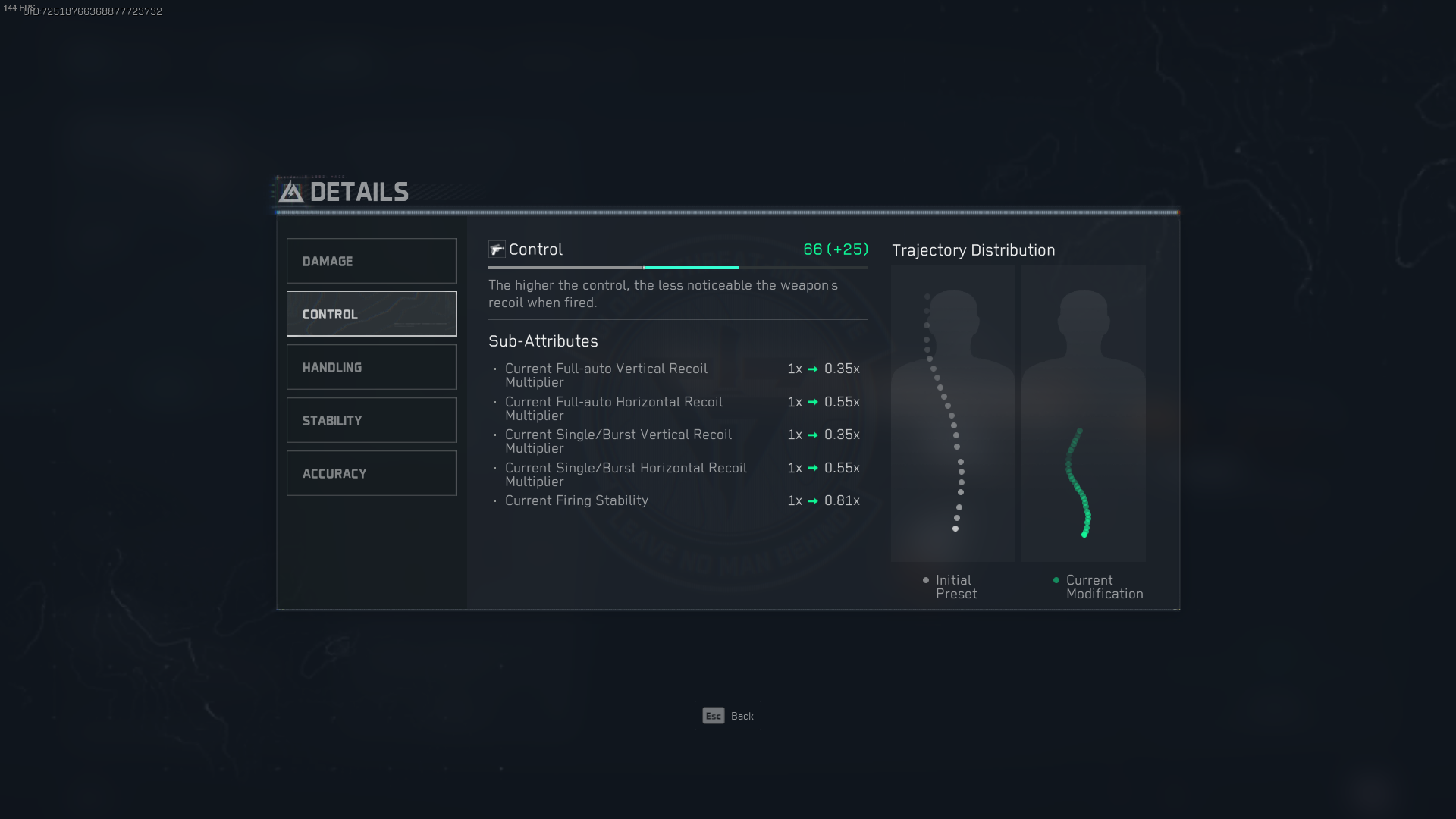
Task: Click the weapon icon beside Control
Action: click(497, 249)
